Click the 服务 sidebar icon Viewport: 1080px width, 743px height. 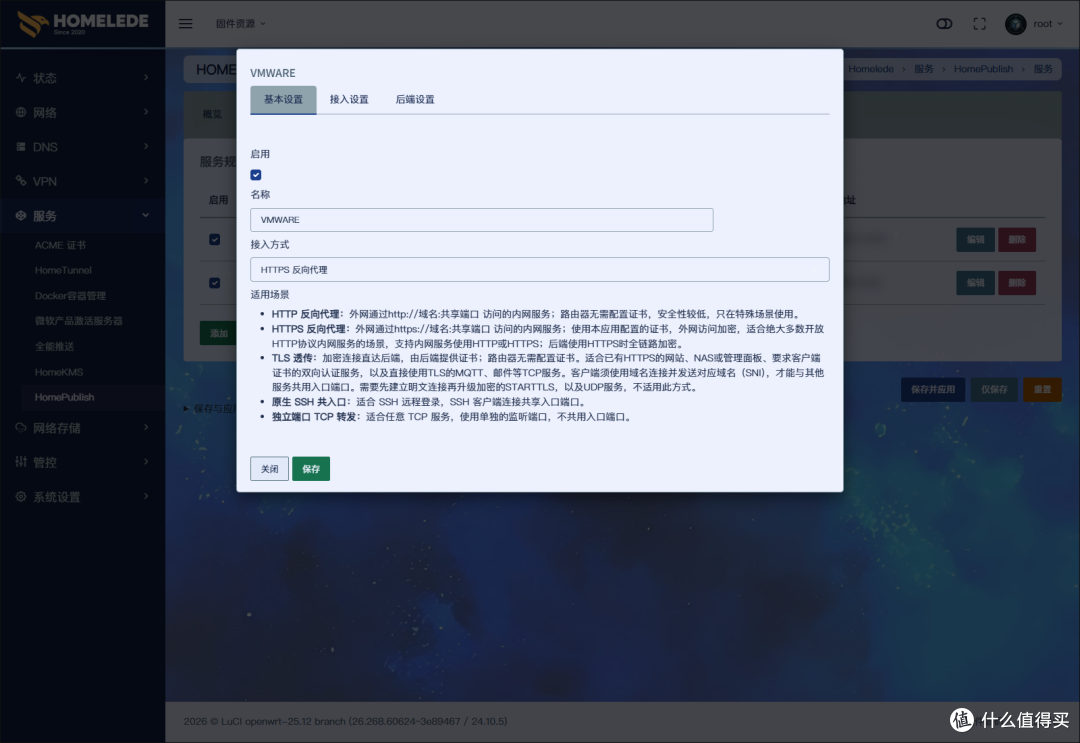click(21, 216)
